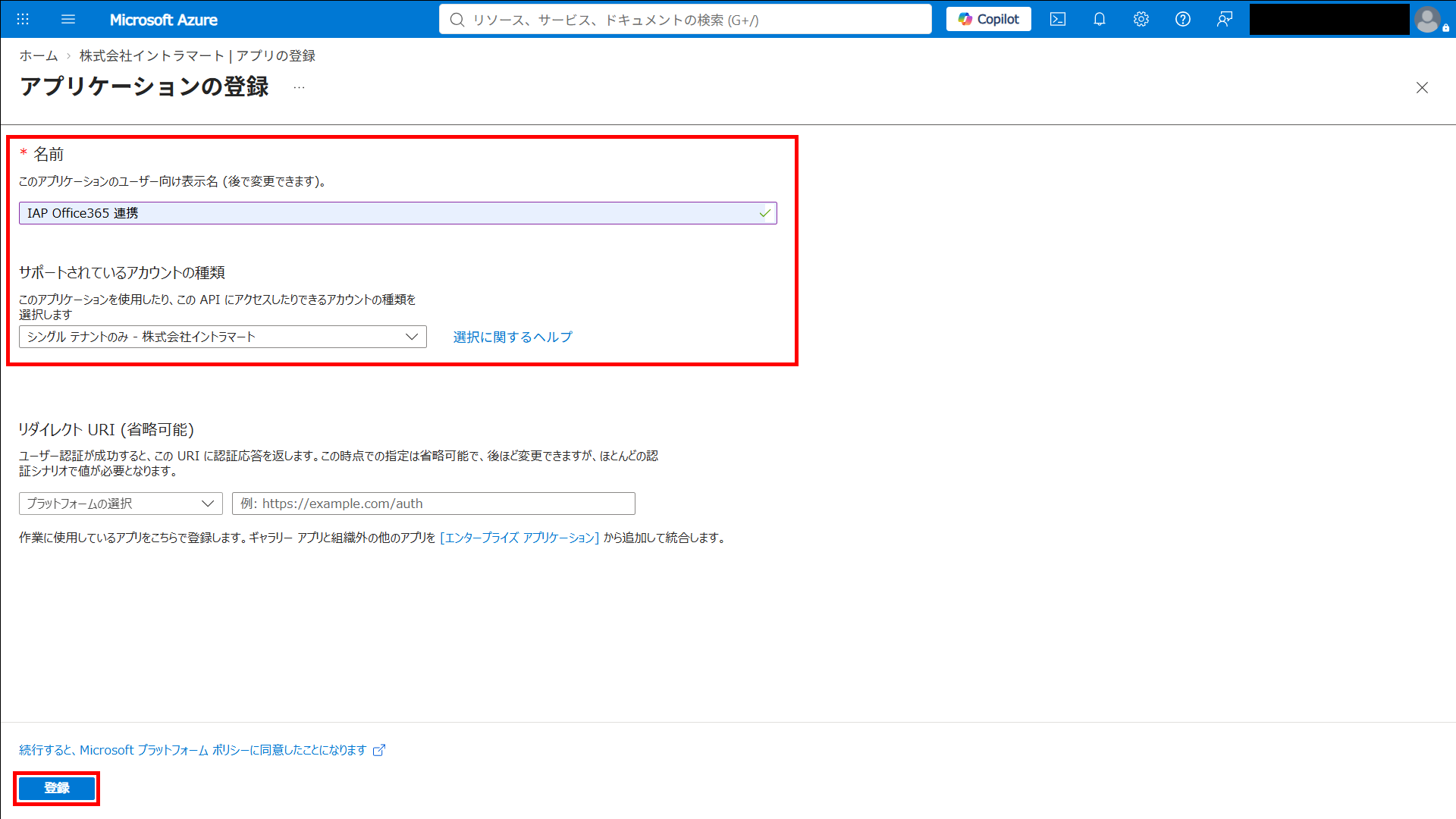Open the 選択に関するヘルプ link
This screenshot has width=1456, height=819.
513,337
